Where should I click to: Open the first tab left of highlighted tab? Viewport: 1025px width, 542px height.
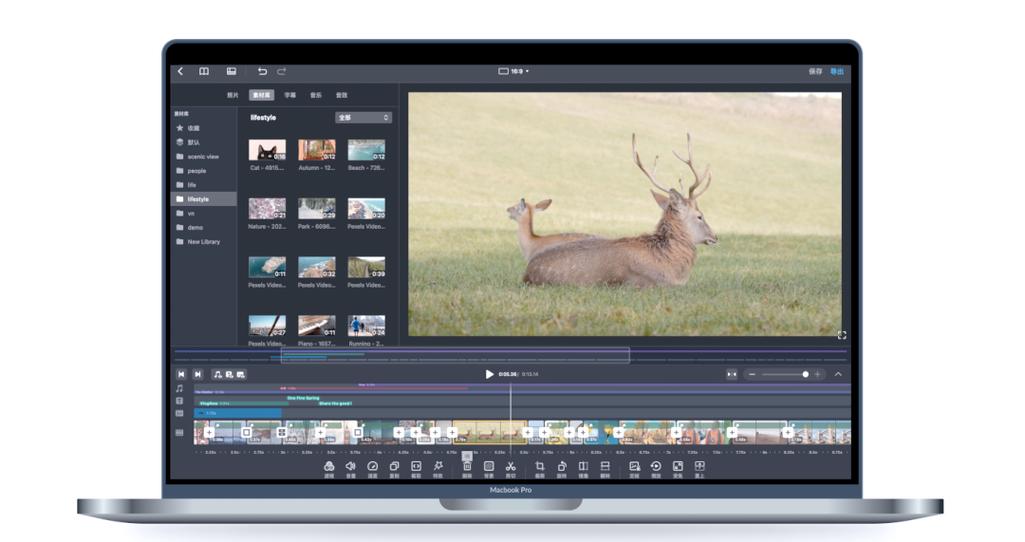(233, 95)
